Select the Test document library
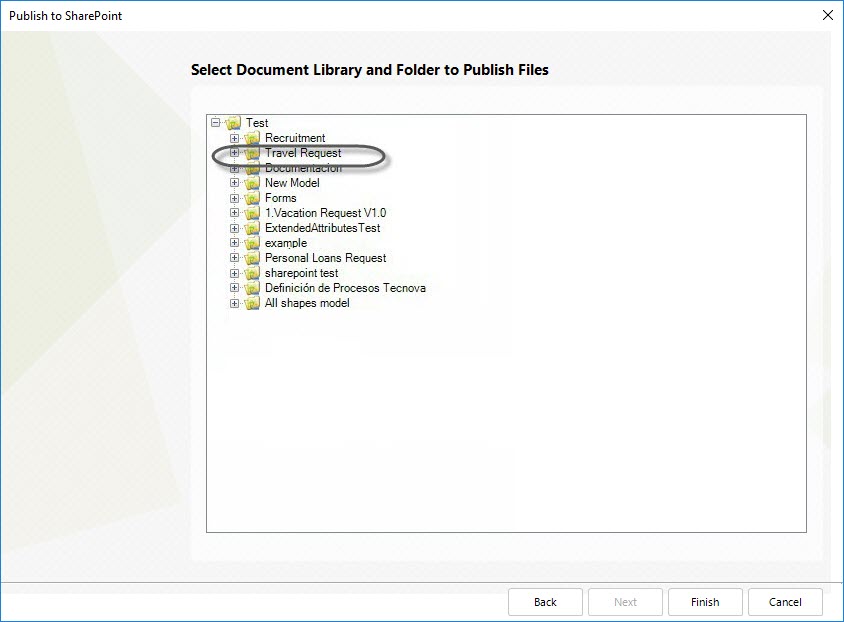Image resolution: width=844 pixels, height=622 pixels. (x=257, y=123)
